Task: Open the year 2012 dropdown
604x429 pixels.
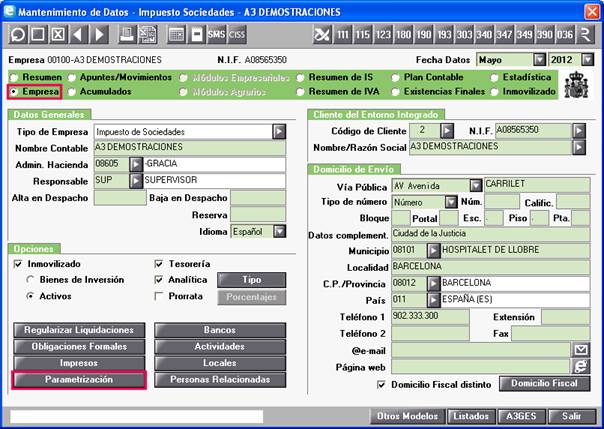Action: 587,60
